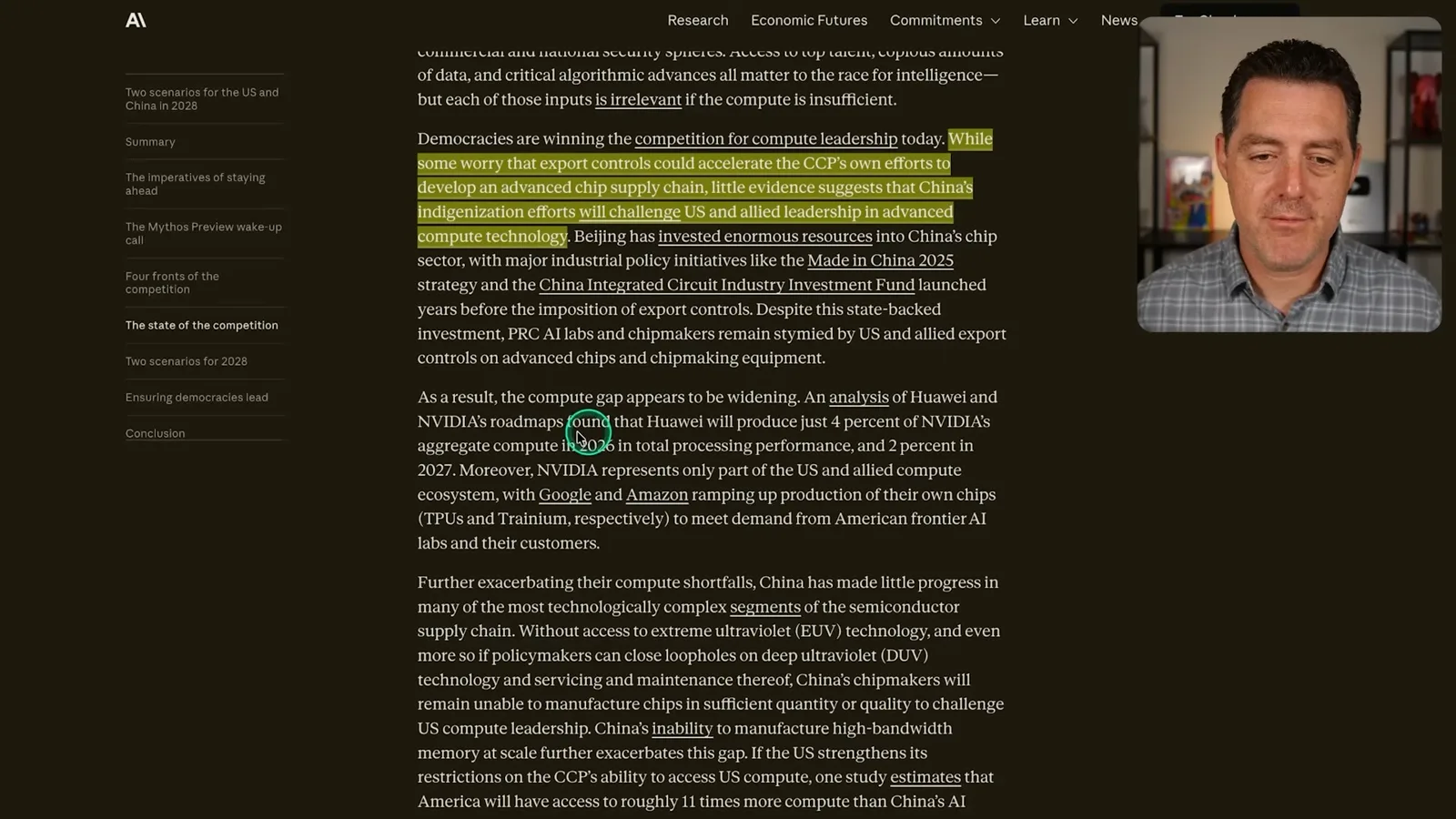Follow the Amazon link
The width and height of the screenshot is (1456, 819).
point(657,495)
